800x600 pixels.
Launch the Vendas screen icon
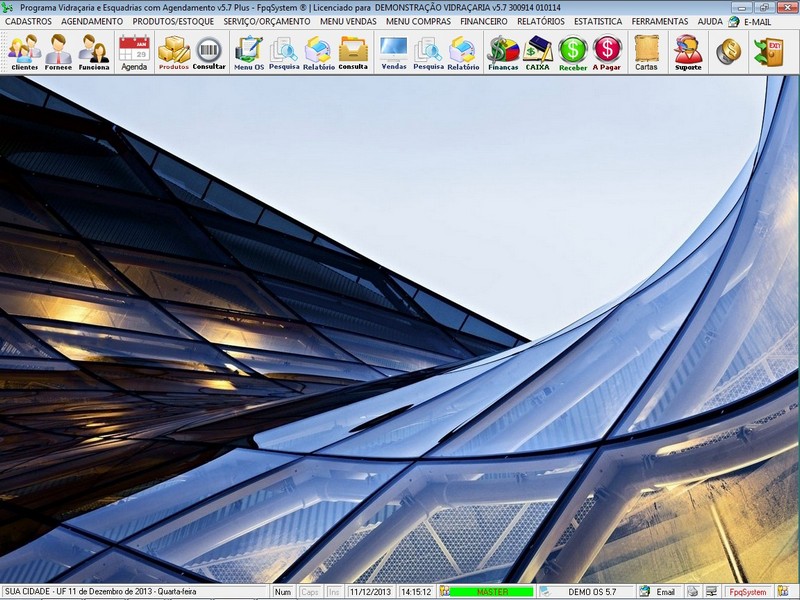(x=394, y=51)
